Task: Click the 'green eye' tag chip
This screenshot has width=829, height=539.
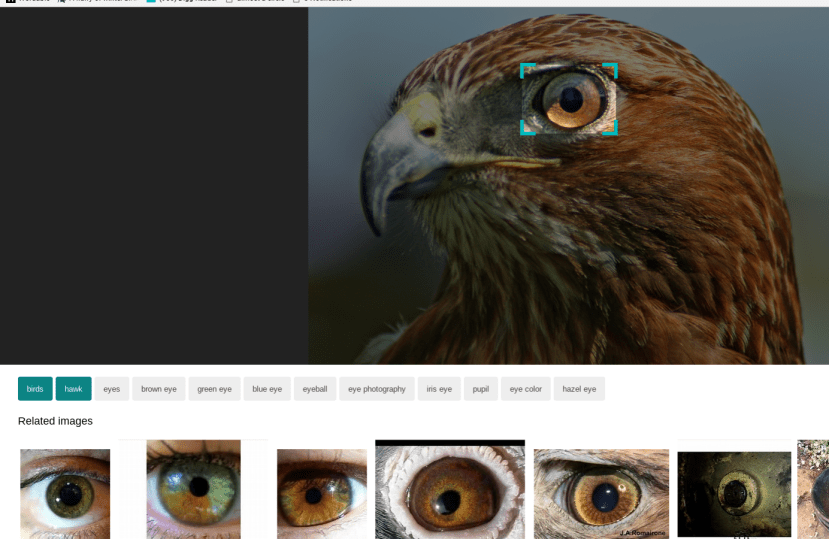Action: pos(215,389)
